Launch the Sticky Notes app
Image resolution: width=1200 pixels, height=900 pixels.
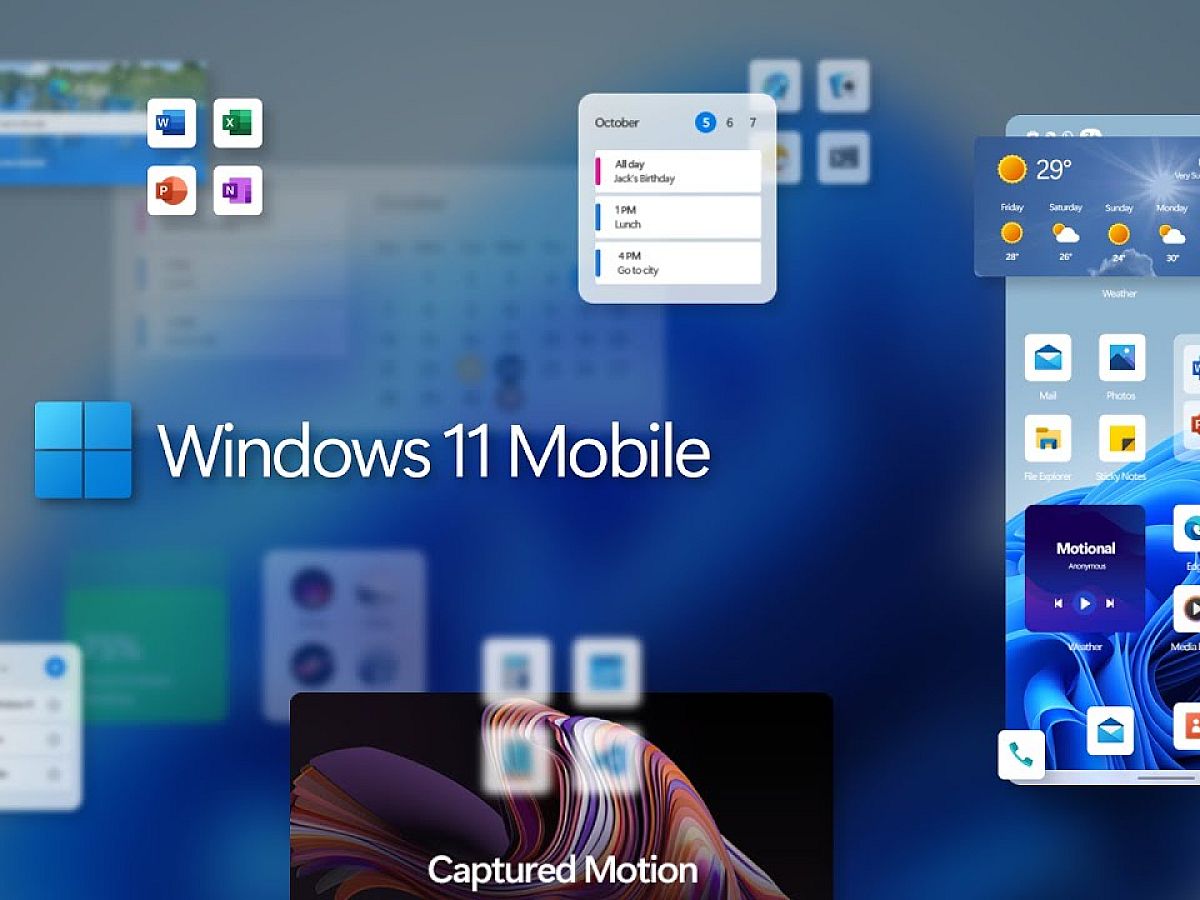(1121, 439)
